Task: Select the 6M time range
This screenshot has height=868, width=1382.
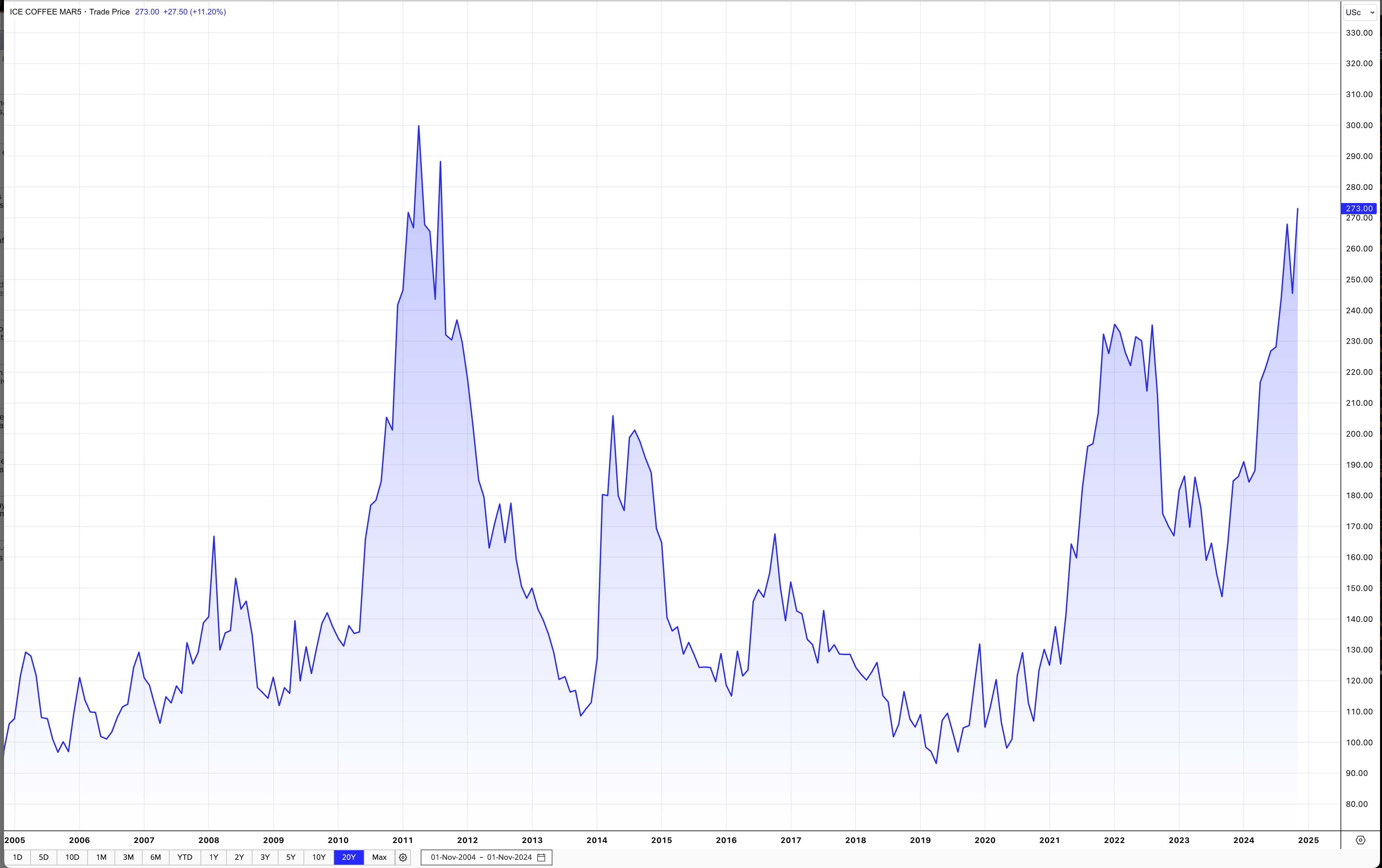Action: [x=155, y=857]
